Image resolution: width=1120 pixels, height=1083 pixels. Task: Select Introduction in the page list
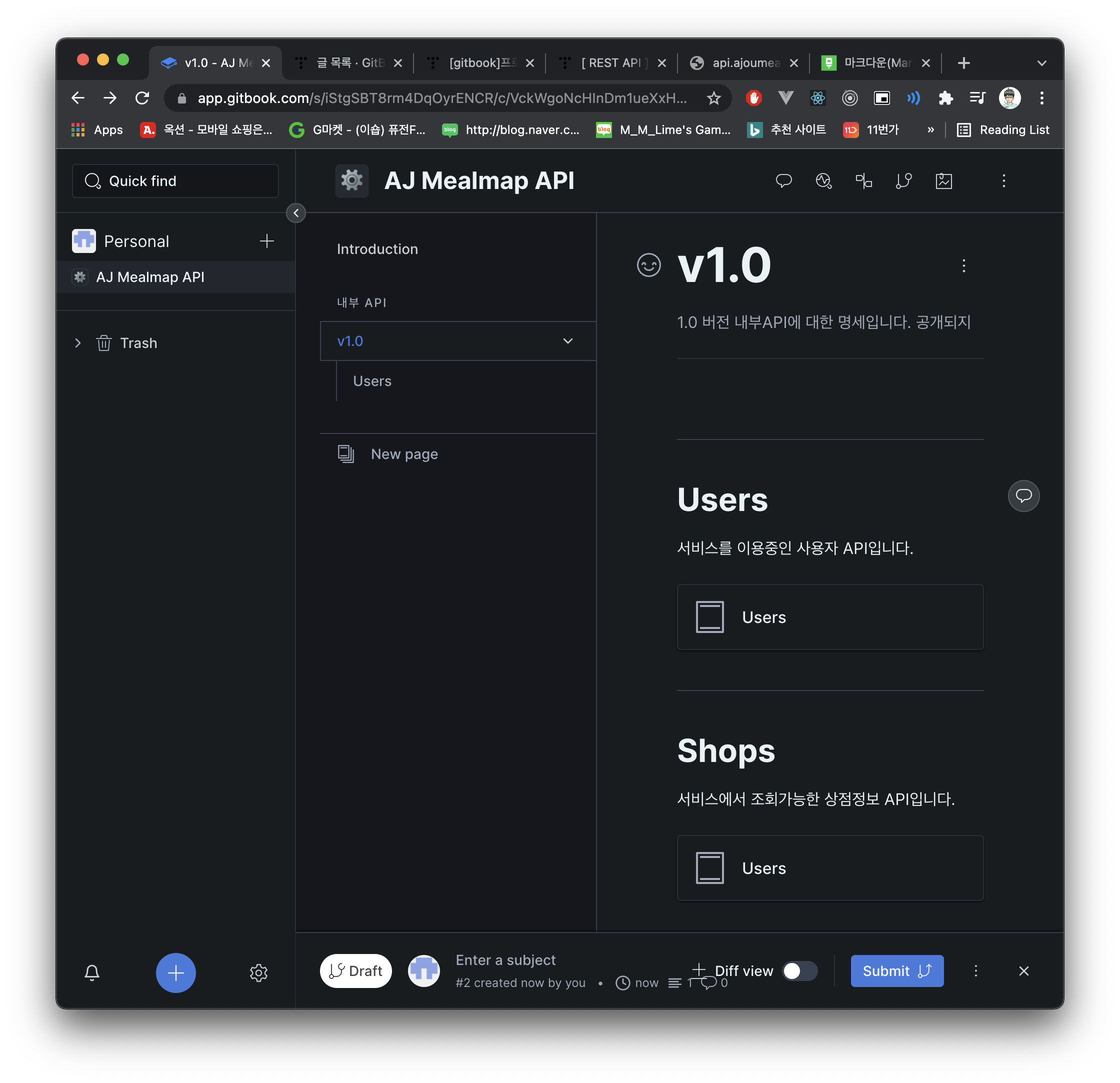pyautogui.click(x=377, y=249)
